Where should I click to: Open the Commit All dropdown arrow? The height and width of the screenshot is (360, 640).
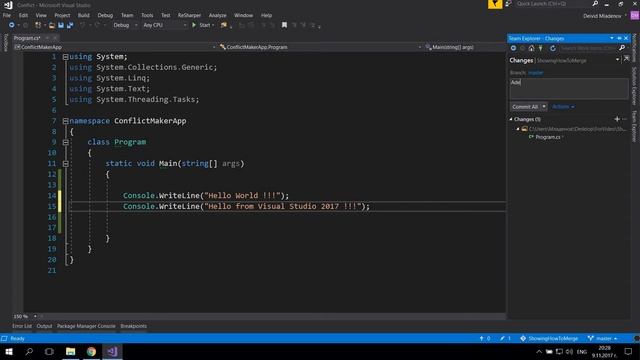click(x=544, y=107)
